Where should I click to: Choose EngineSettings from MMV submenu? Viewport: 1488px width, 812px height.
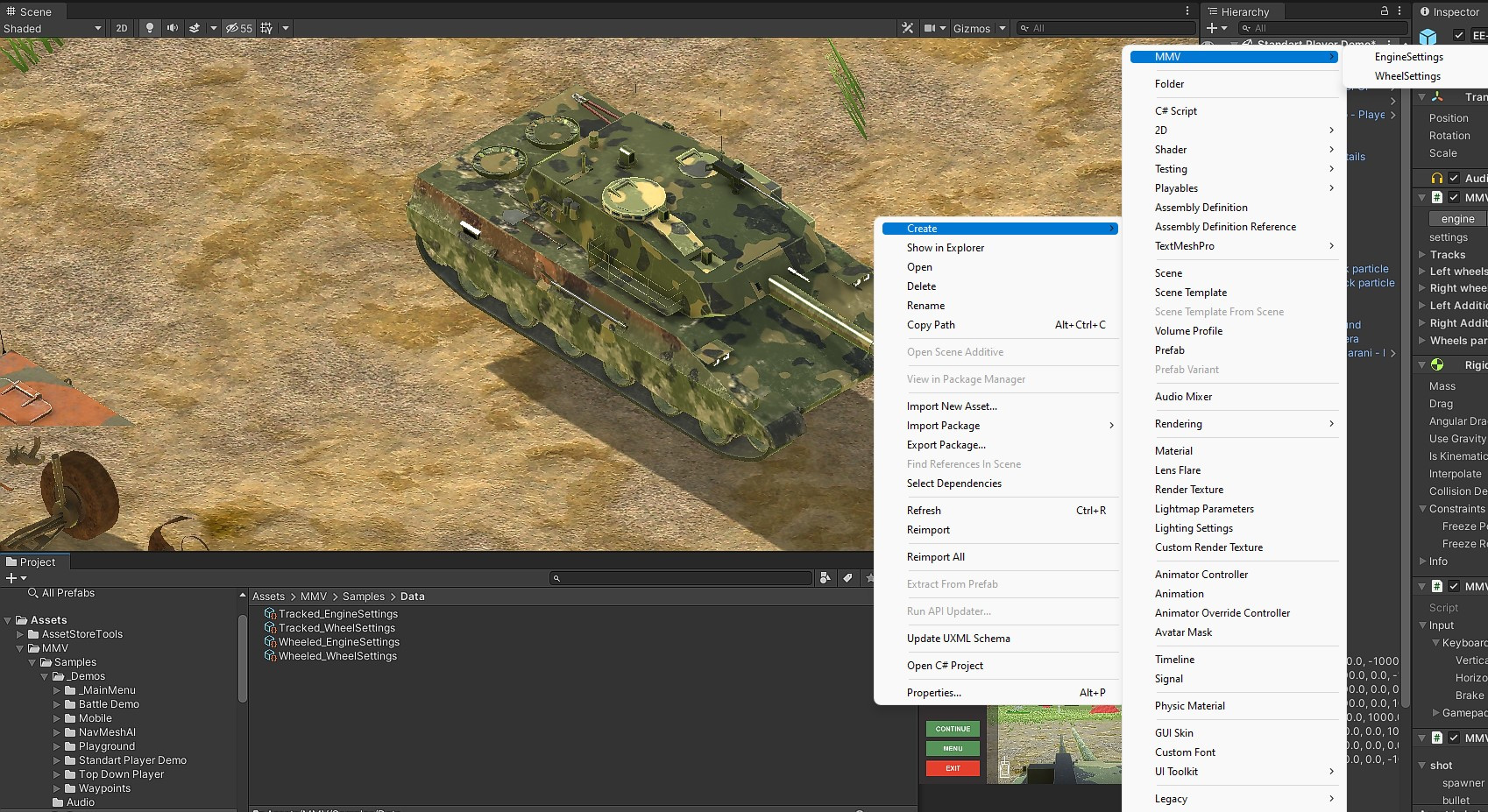(1409, 57)
